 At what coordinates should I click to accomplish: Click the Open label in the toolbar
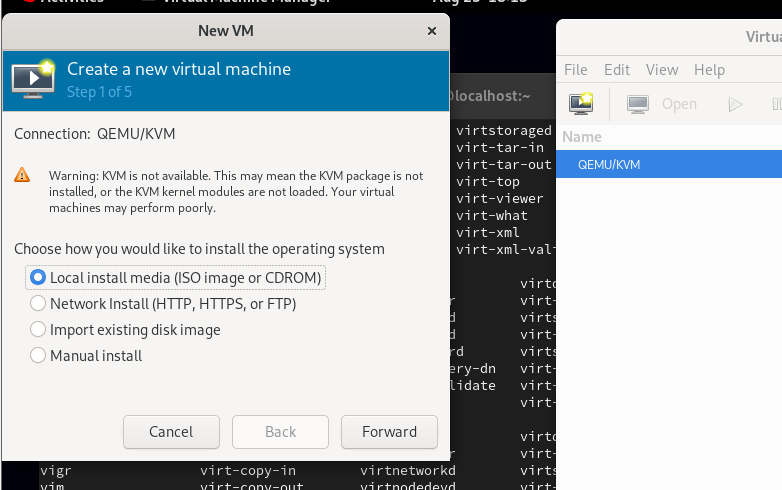tap(679, 104)
